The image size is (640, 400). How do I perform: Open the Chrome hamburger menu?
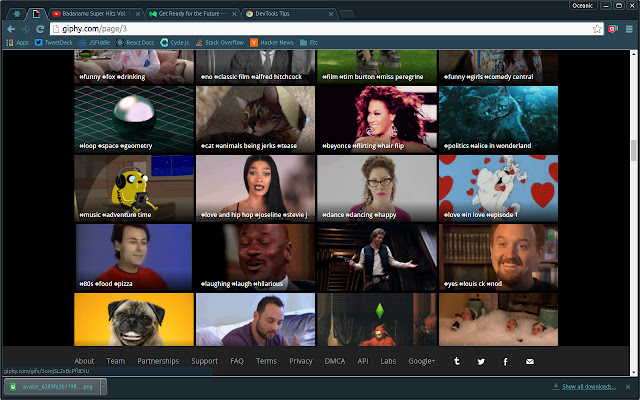[629, 29]
